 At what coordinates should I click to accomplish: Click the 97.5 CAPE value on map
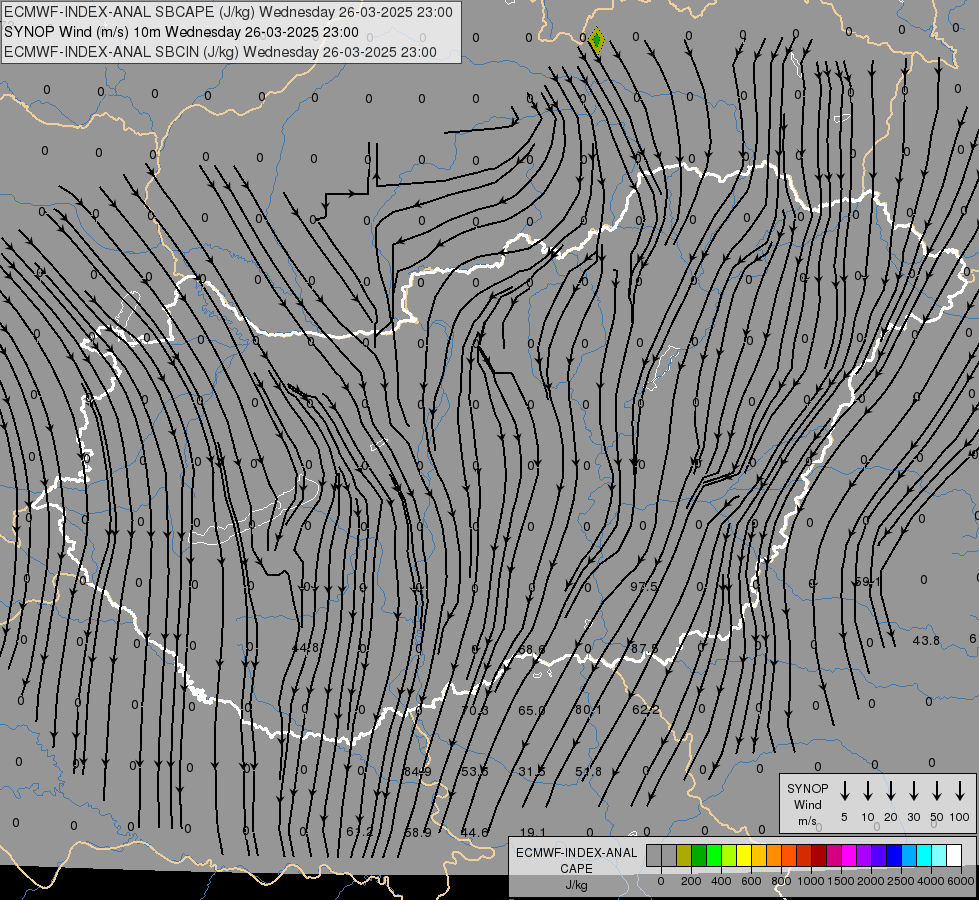[x=644, y=586]
